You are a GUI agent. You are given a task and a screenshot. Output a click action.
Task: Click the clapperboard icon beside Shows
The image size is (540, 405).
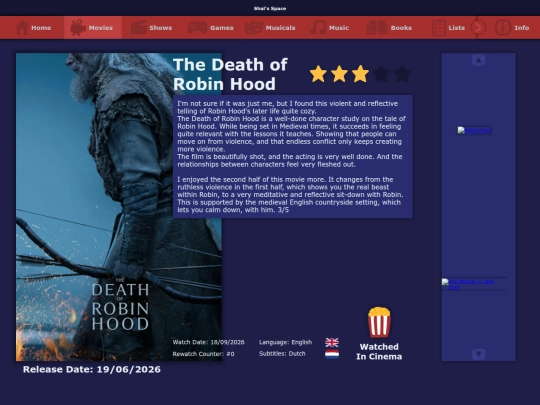pyautogui.click(x=139, y=28)
